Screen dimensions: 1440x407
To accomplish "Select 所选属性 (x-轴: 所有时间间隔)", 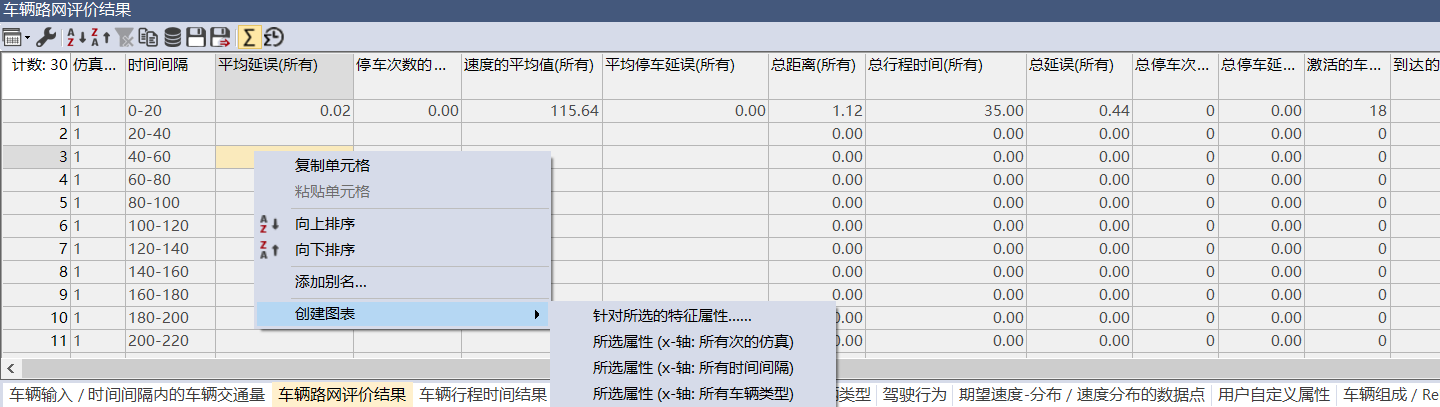I will click(692, 368).
